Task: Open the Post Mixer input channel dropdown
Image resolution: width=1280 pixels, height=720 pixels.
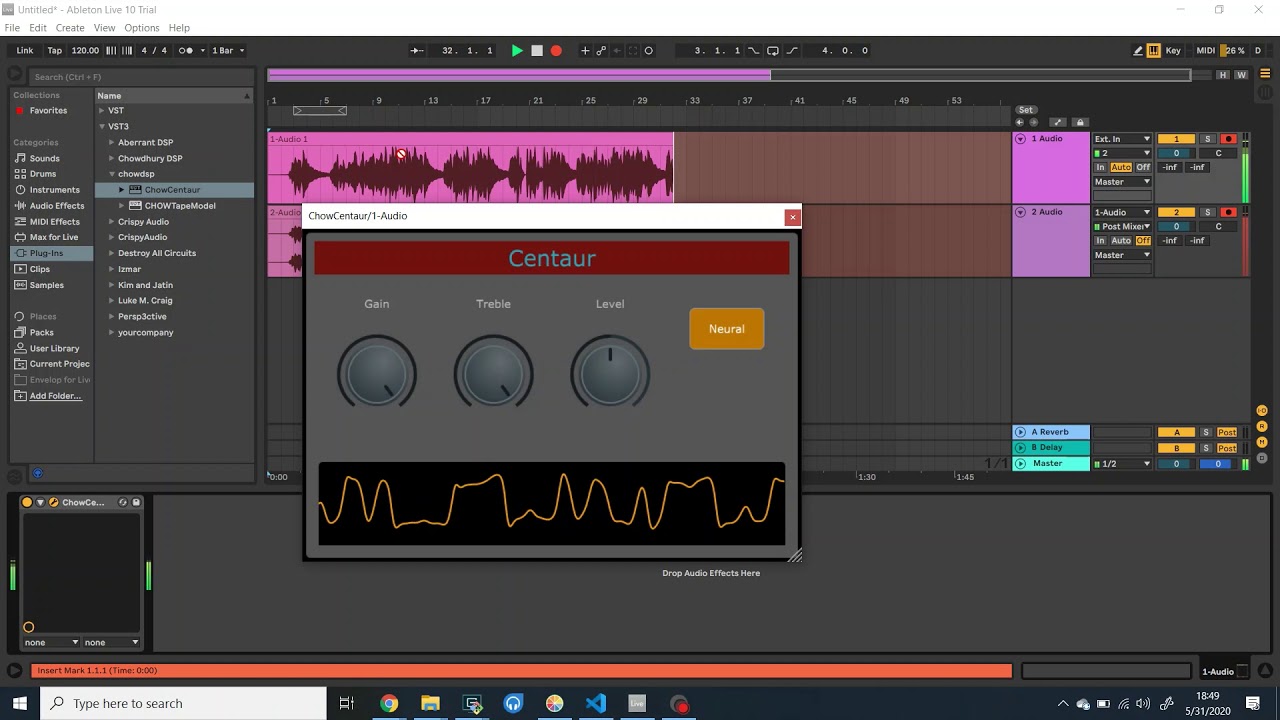Action: [x=1123, y=227]
